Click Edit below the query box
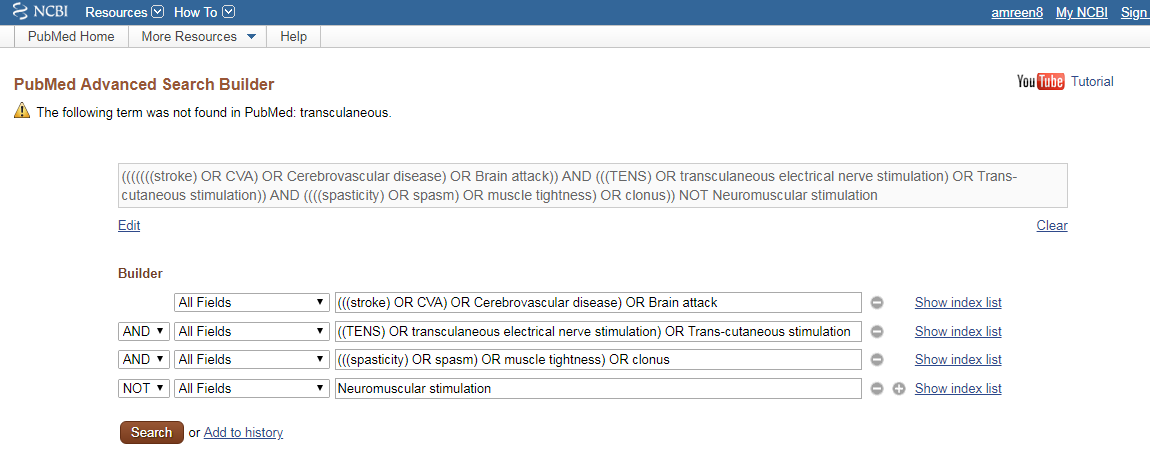This screenshot has width=1150, height=474. [129, 226]
